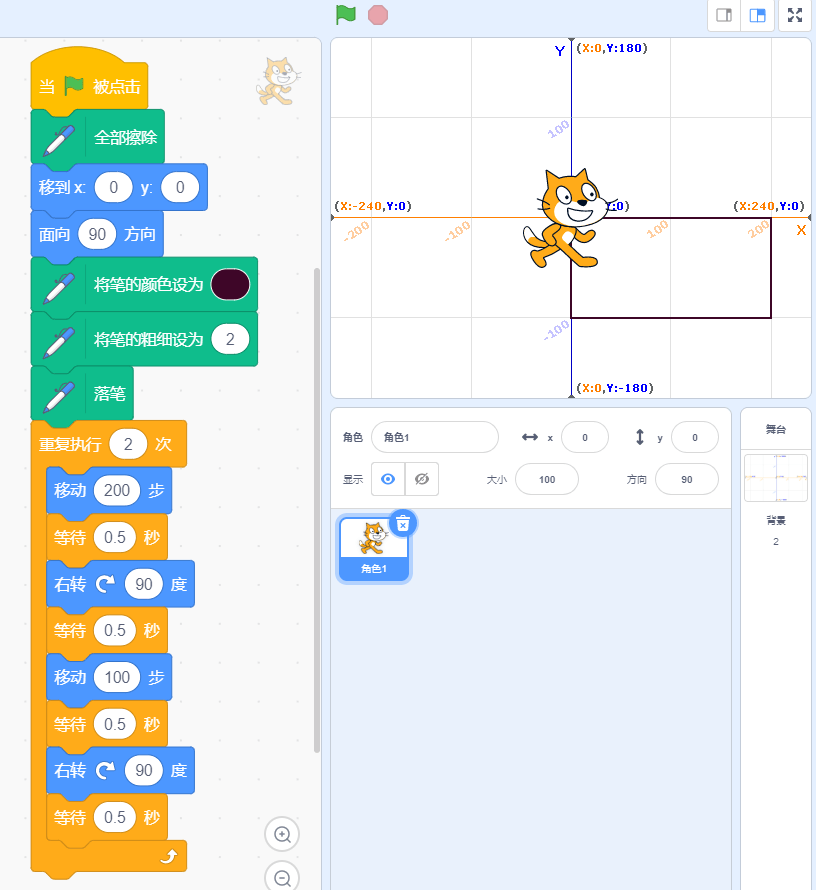Zoom in the code workspace
The height and width of the screenshot is (890, 816).
(x=282, y=834)
